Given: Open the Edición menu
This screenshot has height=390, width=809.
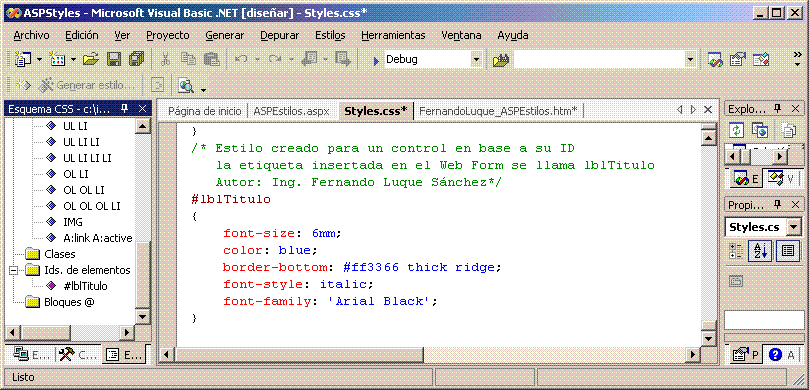Looking at the screenshot, I should pos(82,35).
